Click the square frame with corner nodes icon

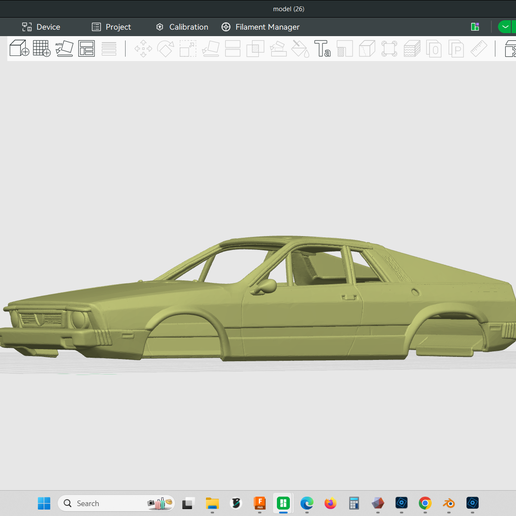click(x=389, y=49)
